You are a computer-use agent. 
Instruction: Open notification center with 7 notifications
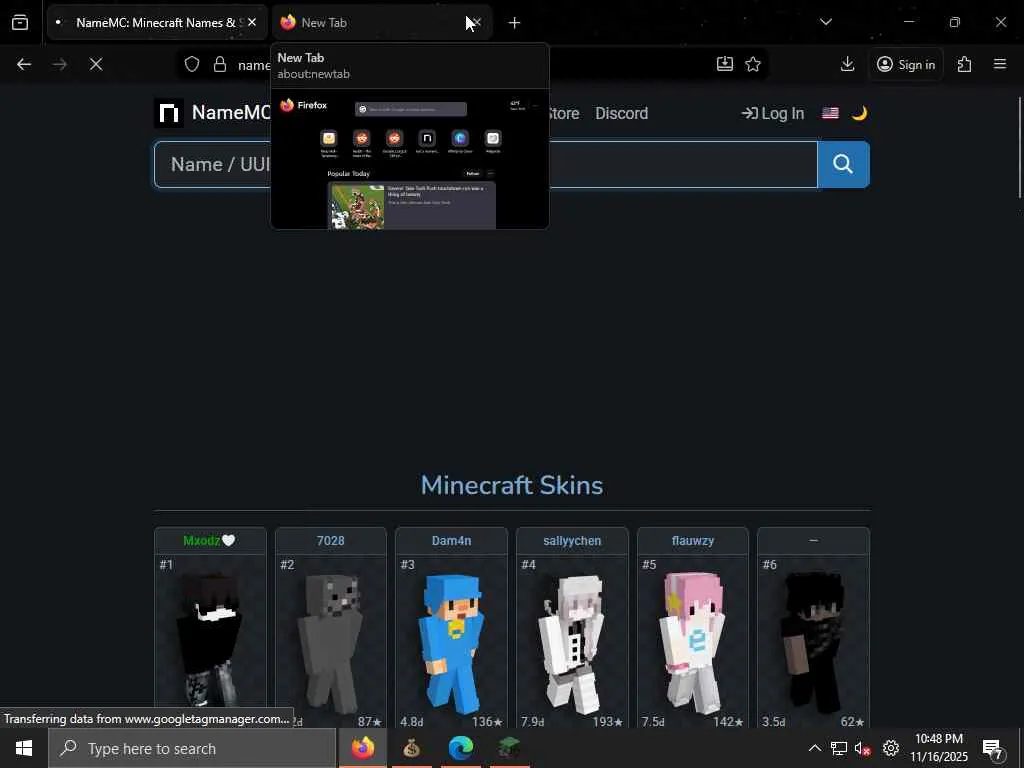coord(993,749)
